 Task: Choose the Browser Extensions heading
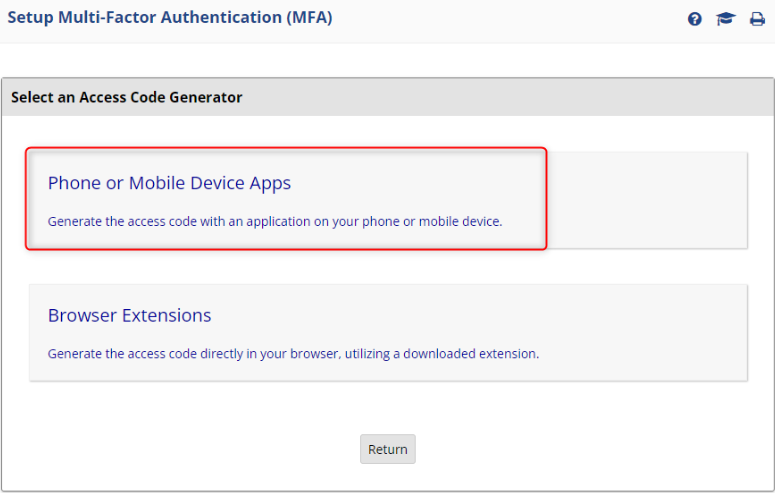(x=129, y=315)
